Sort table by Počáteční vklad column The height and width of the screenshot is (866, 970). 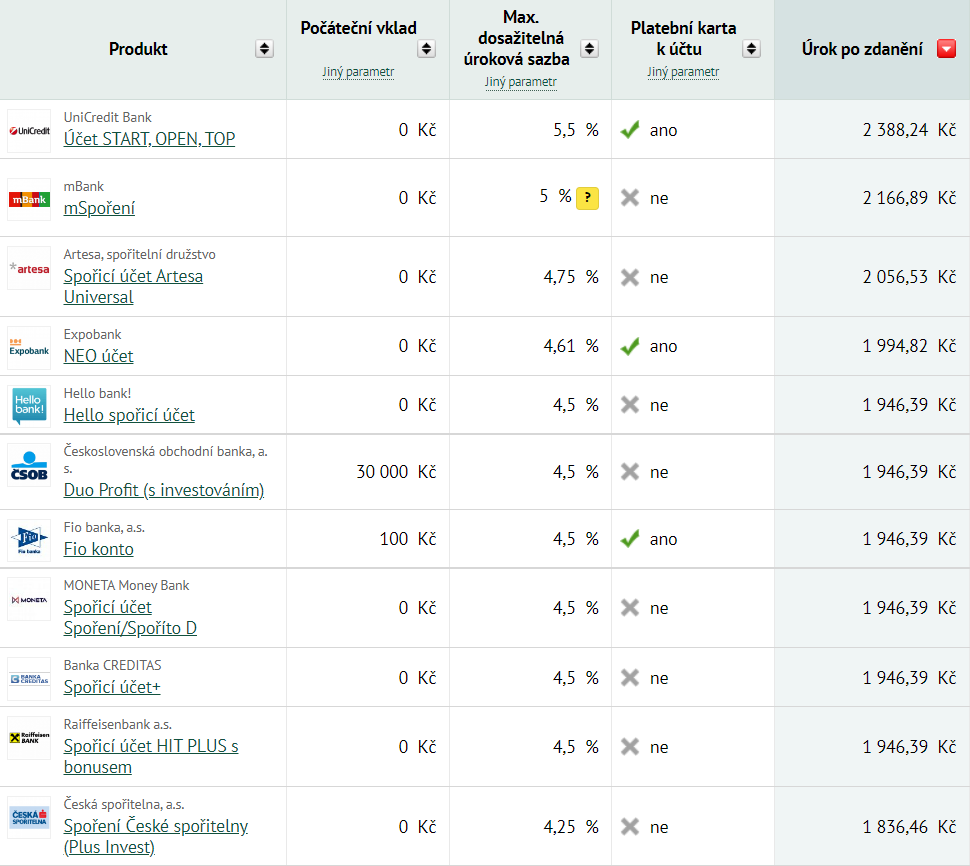pyautogui.click(x=426, y=49)
